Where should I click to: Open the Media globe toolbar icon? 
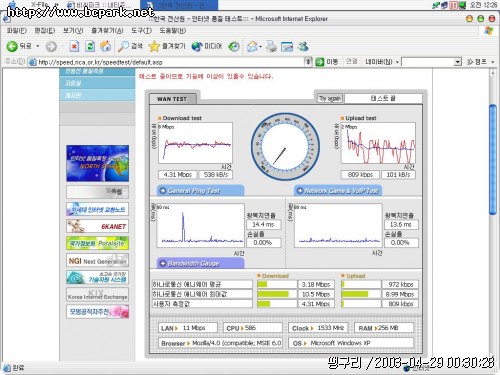coord(197,46)
